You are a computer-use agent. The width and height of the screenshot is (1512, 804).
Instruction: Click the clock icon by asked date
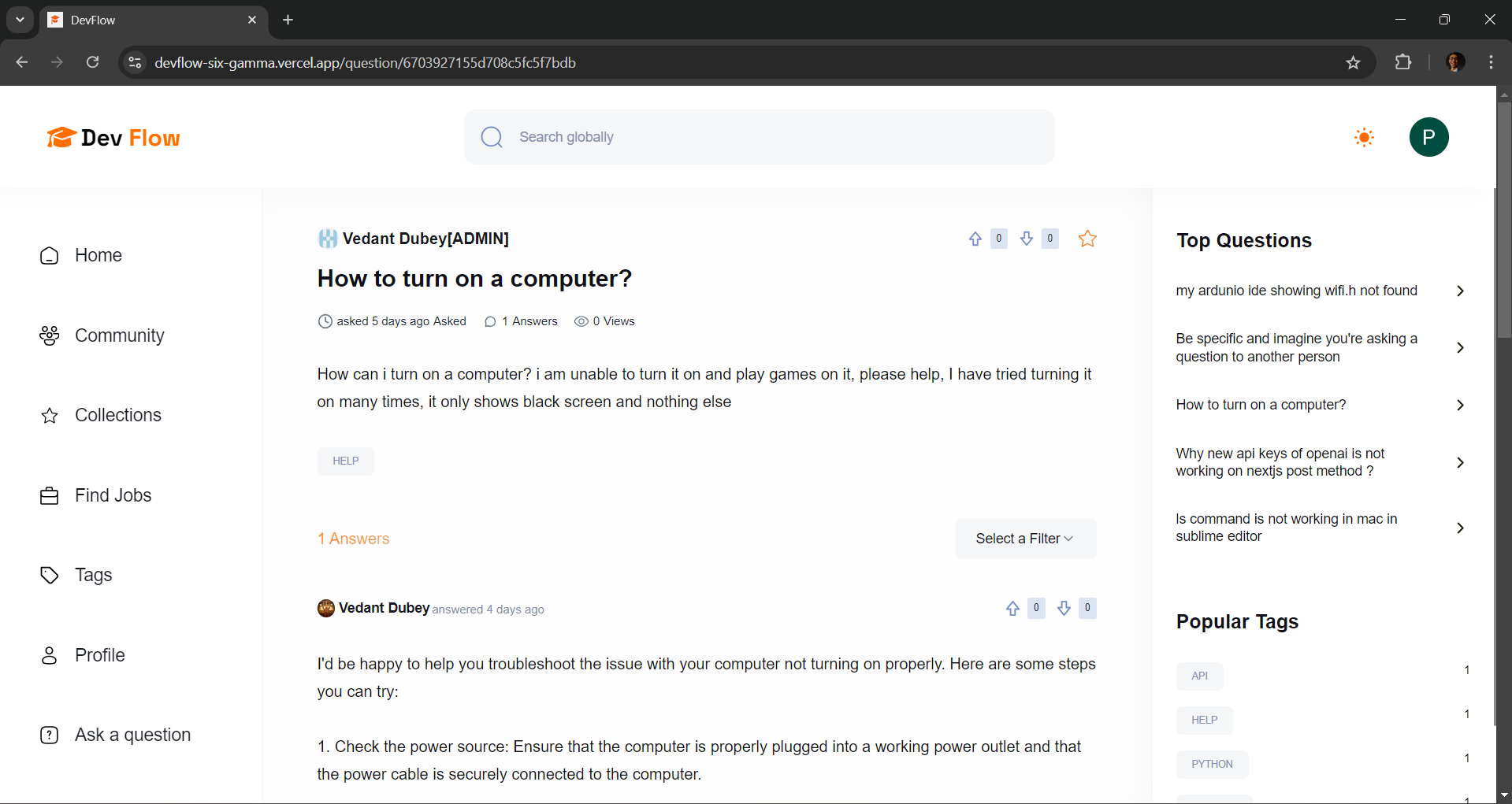[325, 321]
